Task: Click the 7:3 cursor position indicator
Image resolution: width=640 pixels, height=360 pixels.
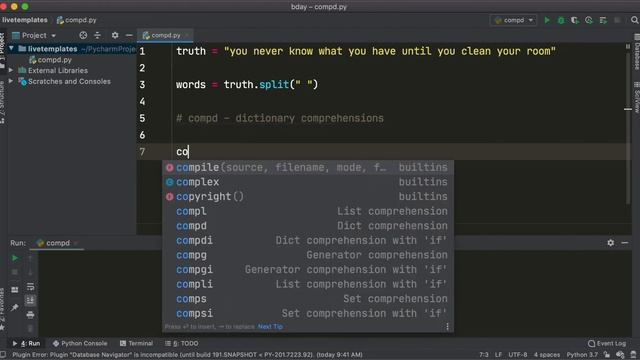Action: pos(484,355)
